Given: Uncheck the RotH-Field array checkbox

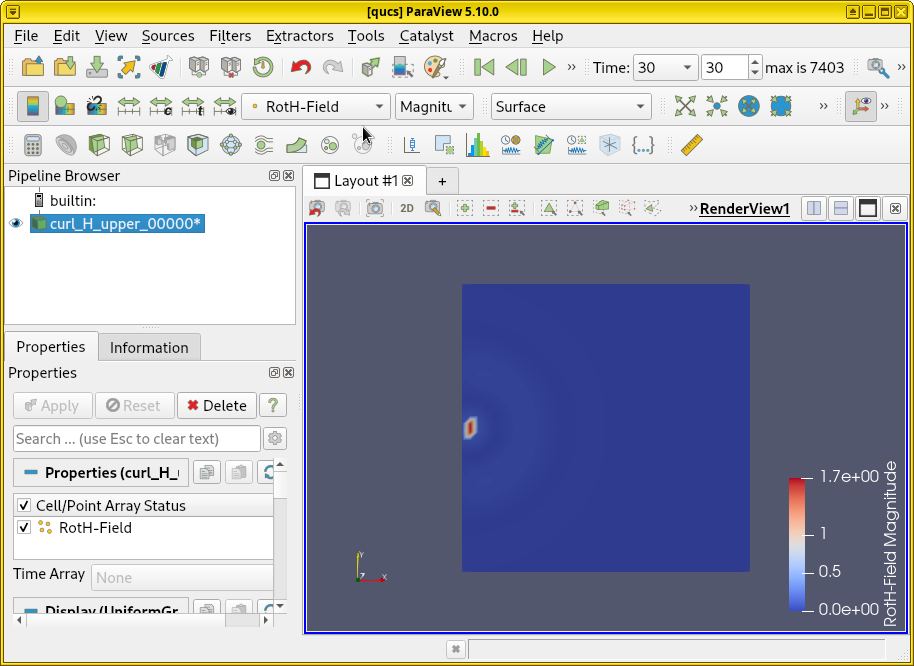Looking at the screenshot, I should coord(24,527).
